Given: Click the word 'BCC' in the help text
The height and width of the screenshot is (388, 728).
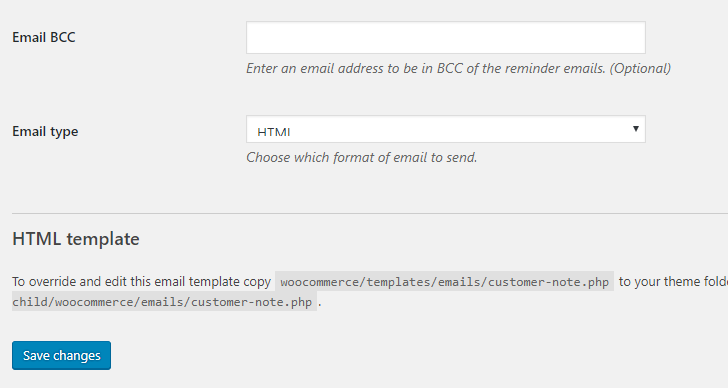Looking at the screenshot, I should [x=449, y=69].
